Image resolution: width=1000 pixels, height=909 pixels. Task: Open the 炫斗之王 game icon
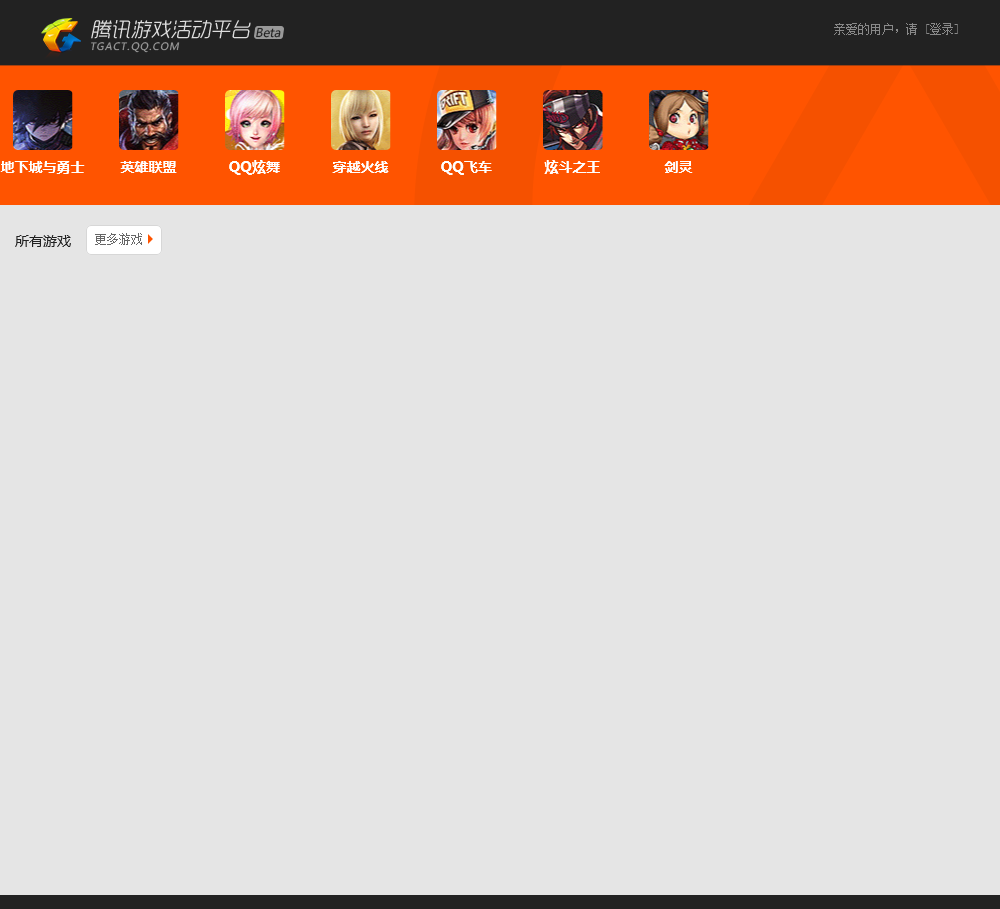(x=572, y=120)
